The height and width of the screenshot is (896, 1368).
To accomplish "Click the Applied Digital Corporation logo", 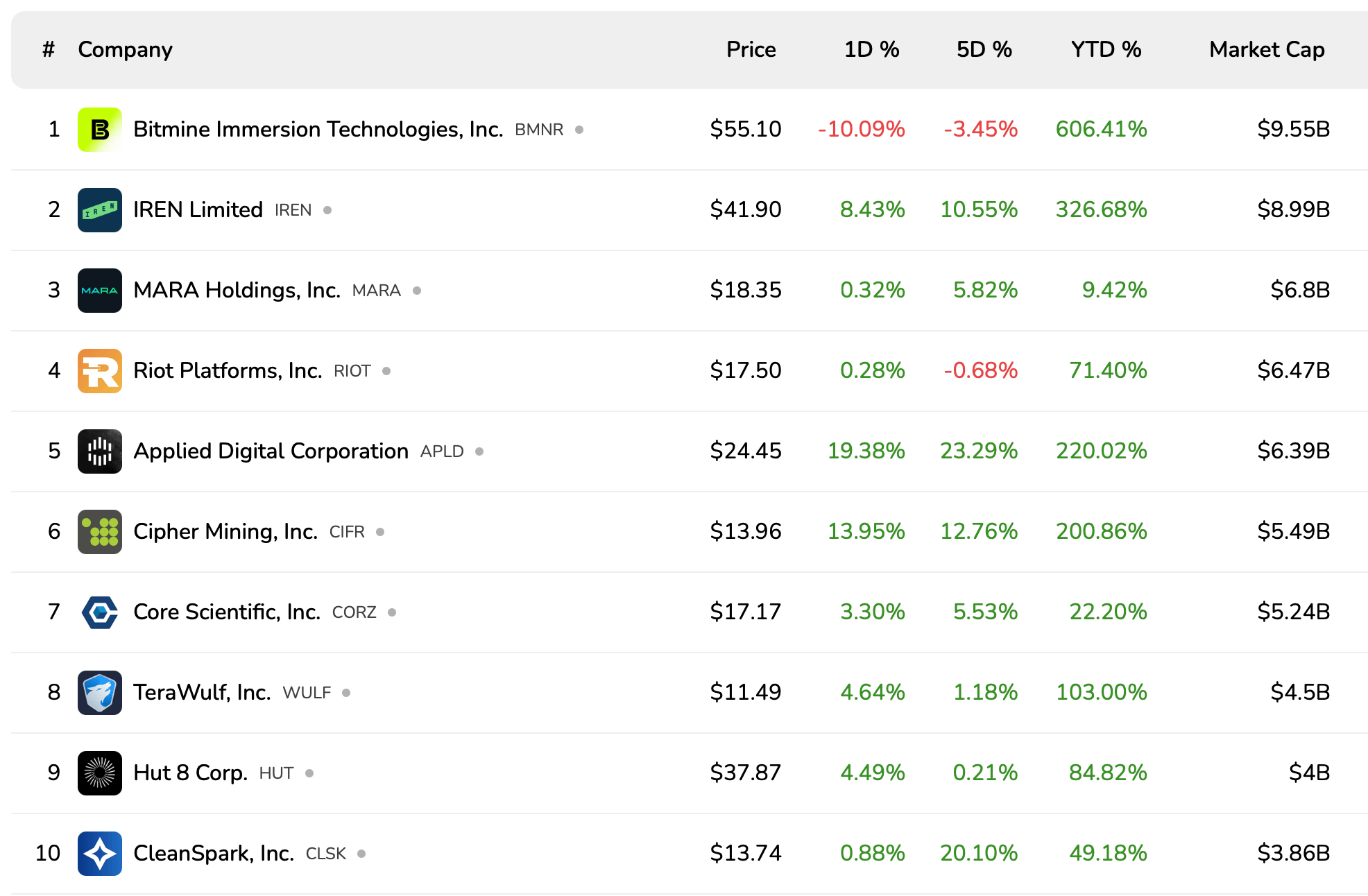I will [x=99, y=451].
